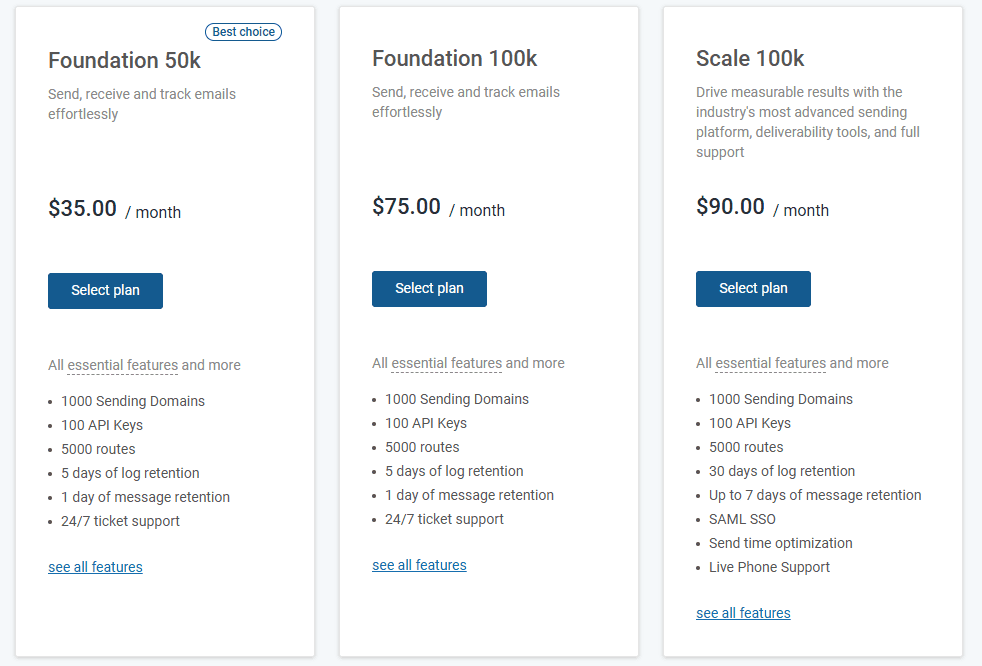Viewport: 982px width, 666px height.
Task: Click the Send time optimization feature
Action: click(780, 543)
